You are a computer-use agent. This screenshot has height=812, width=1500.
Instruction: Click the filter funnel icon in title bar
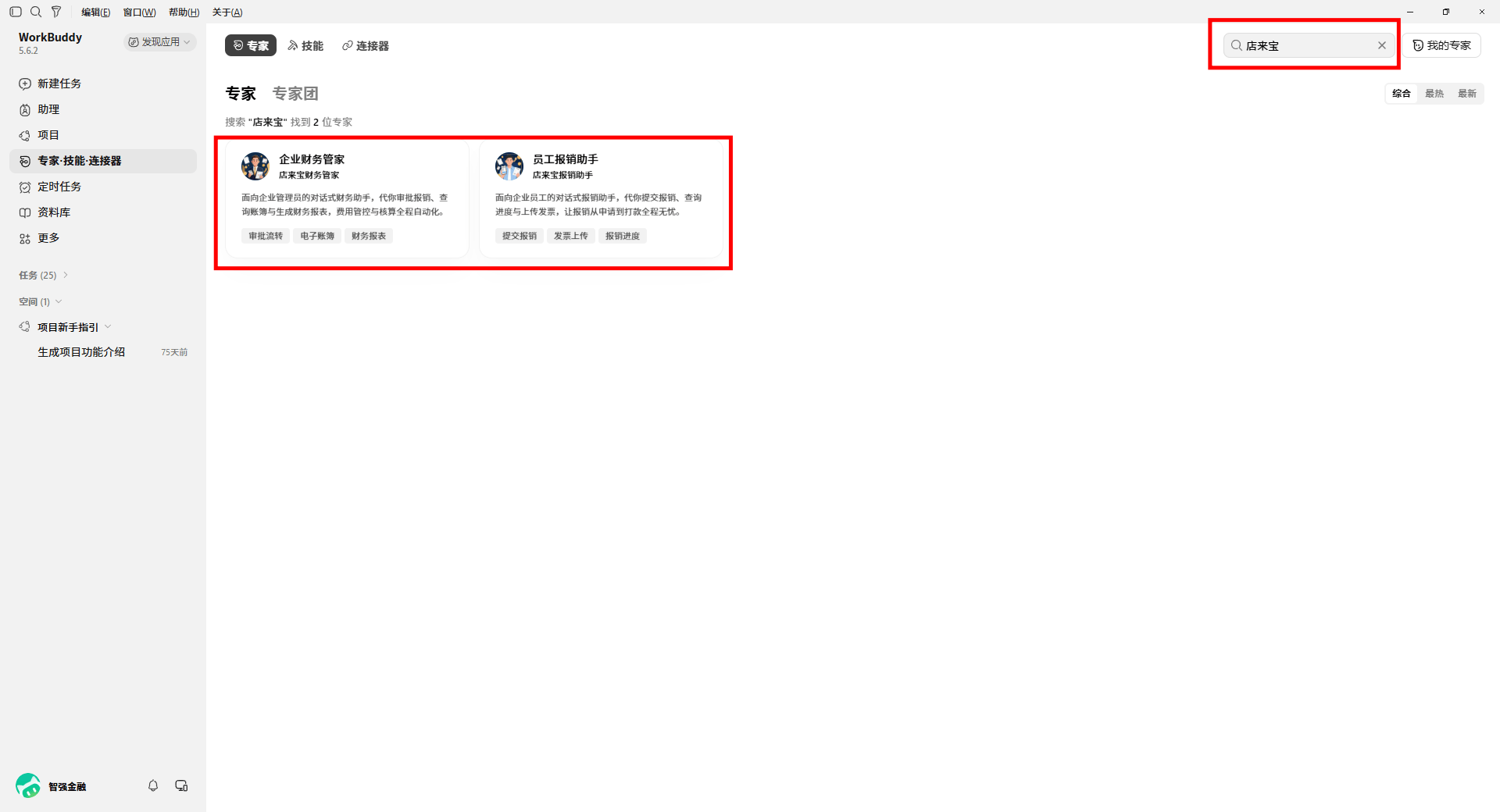coord(56,12)
